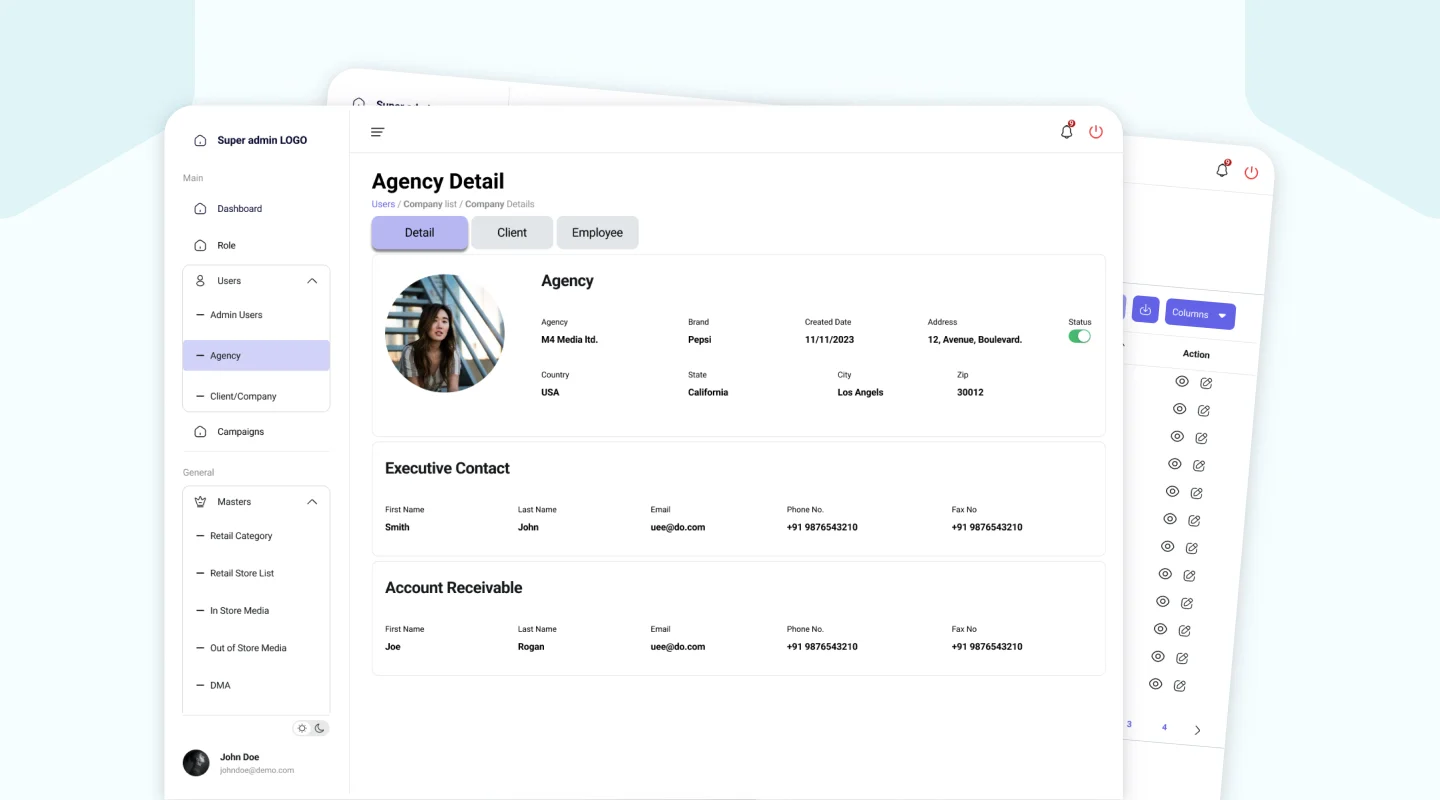Collapse the Users section chevron
1440x800 pixels.
(312, 281)
